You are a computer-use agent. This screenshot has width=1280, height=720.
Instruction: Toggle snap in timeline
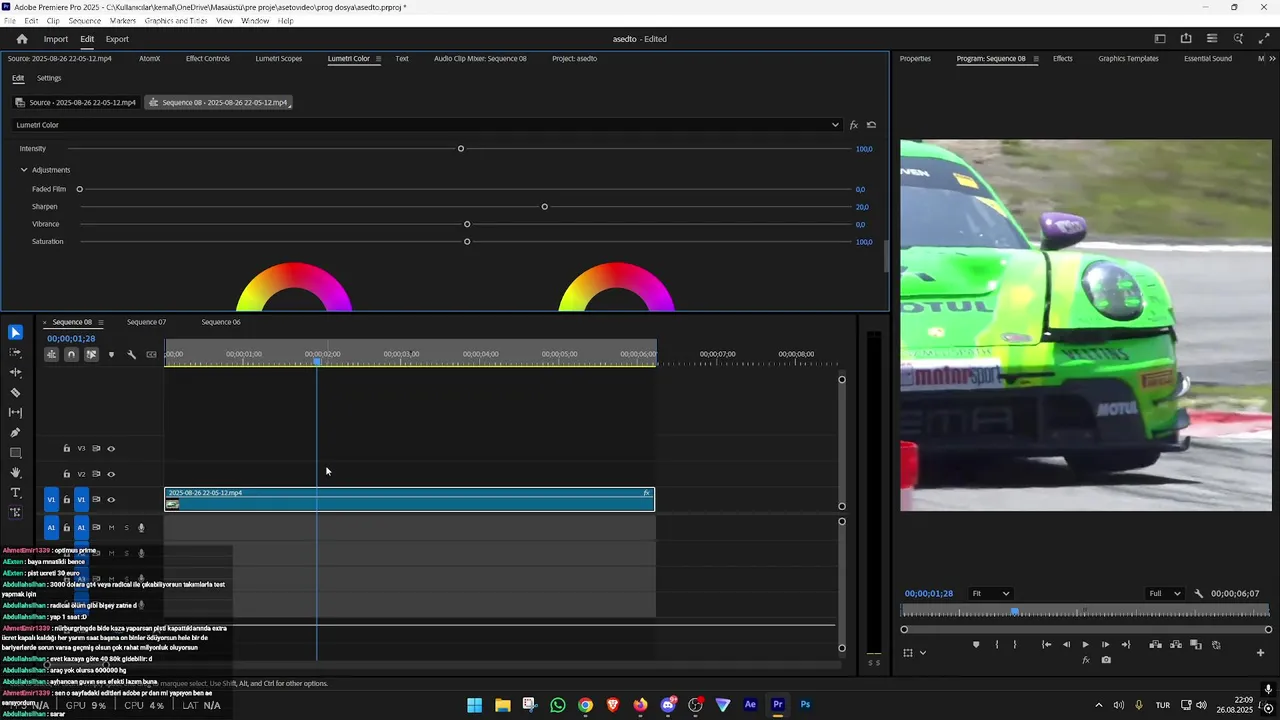71,354
